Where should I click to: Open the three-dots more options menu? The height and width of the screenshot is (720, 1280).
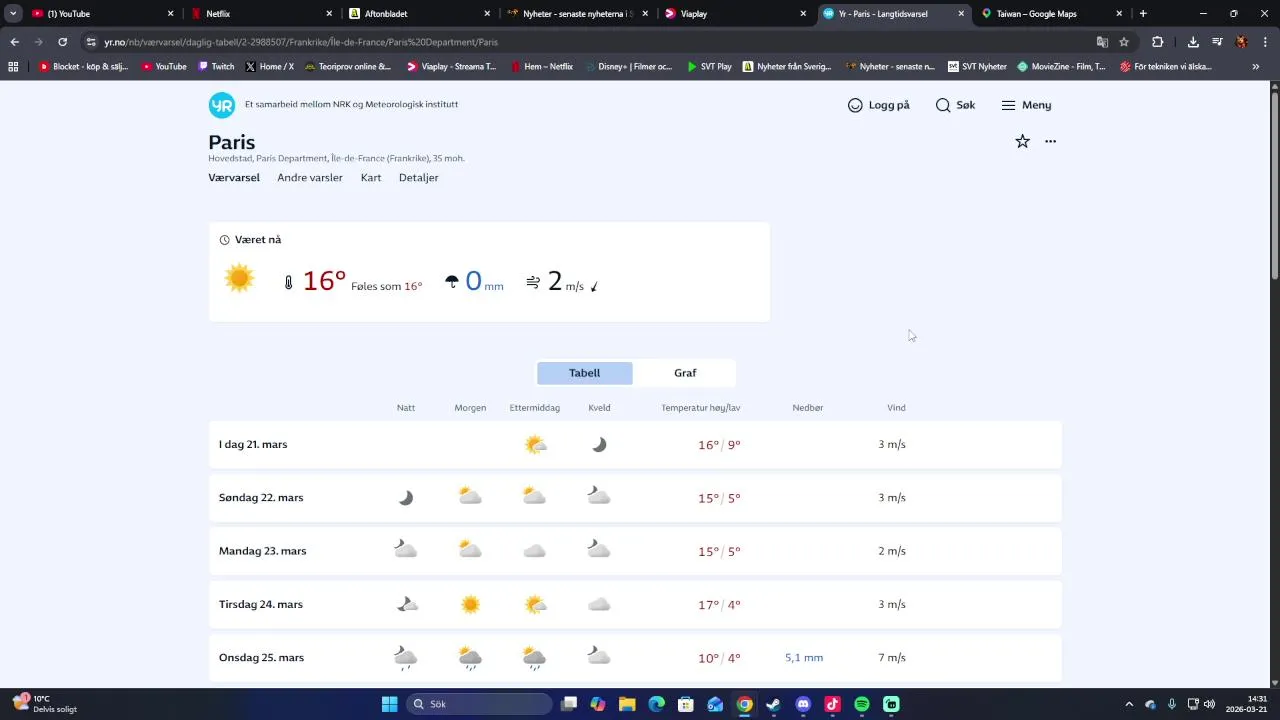1050,141
